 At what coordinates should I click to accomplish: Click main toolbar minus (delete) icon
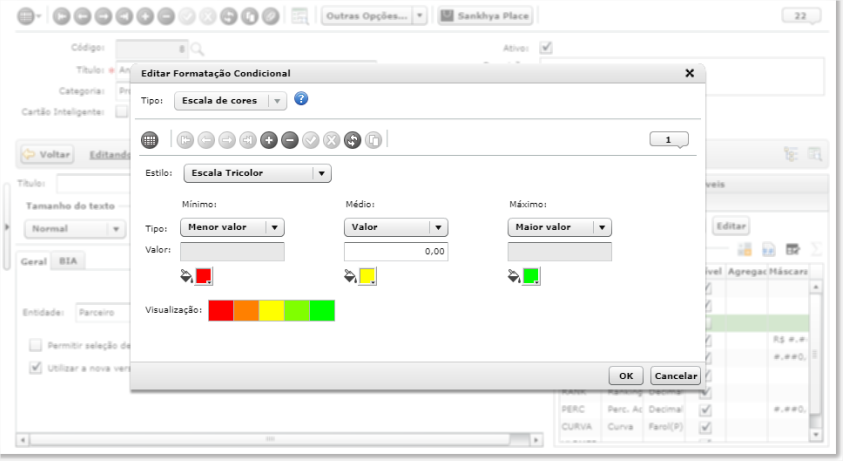pyautogui.click(x=166, y=16)
